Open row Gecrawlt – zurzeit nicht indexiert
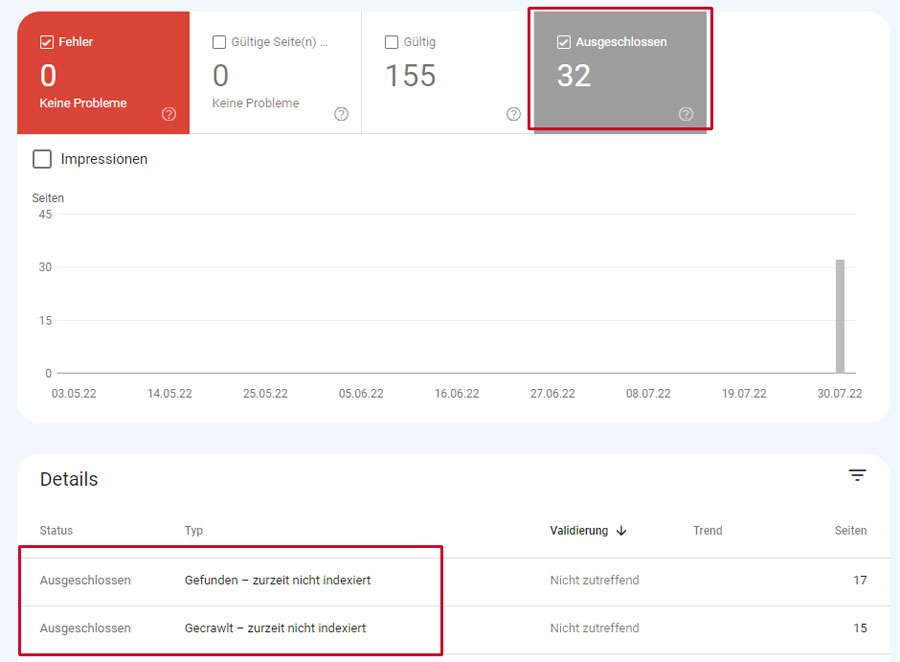900x662 pixels. click(453, 629)
